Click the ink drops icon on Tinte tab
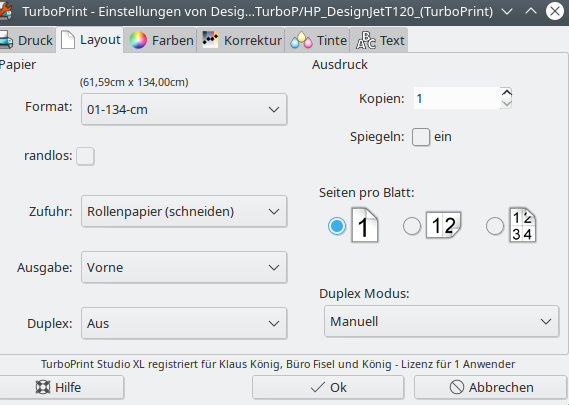The image size is (569, 405). 301,40
